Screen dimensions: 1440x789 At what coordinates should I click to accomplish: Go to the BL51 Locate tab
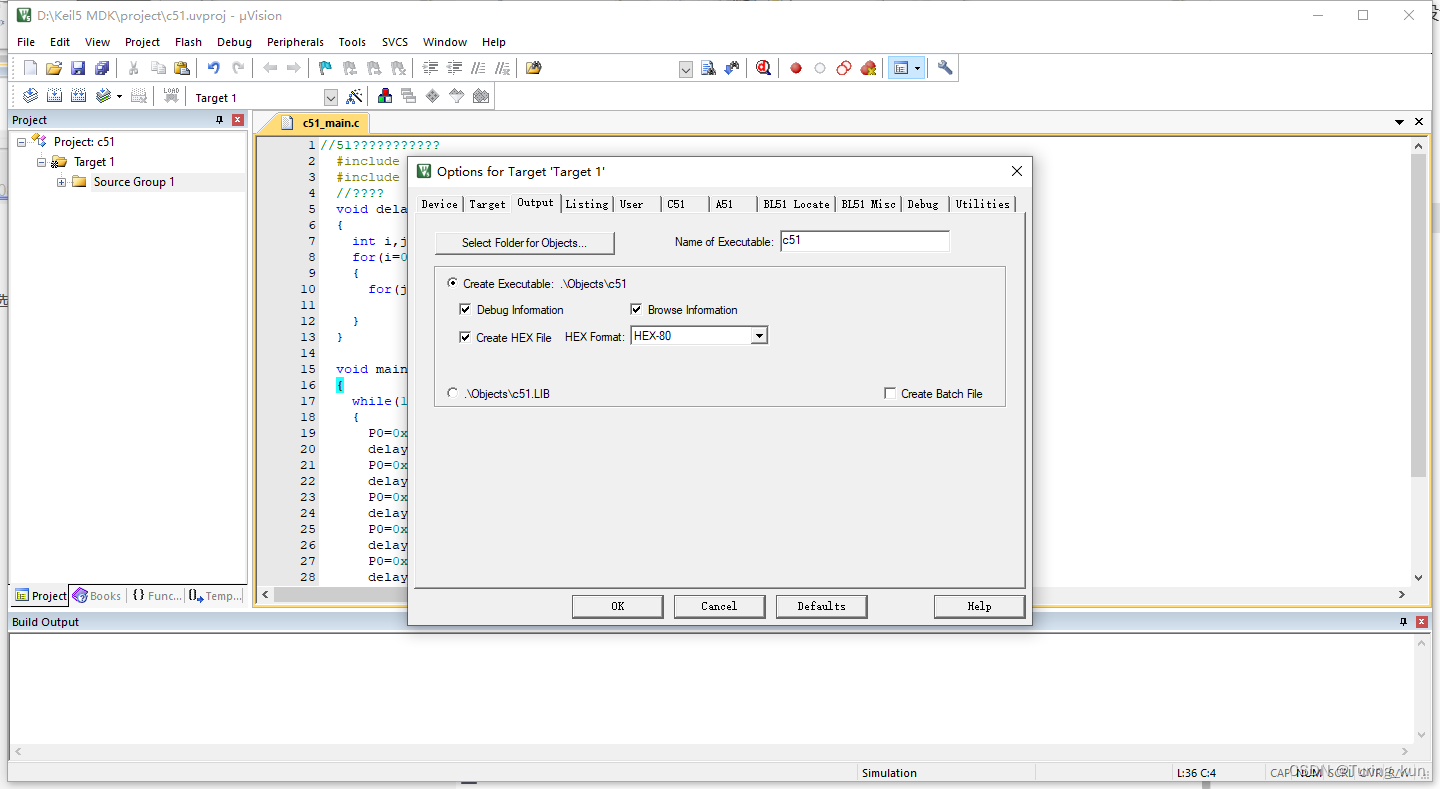click(x=796, y=204)
